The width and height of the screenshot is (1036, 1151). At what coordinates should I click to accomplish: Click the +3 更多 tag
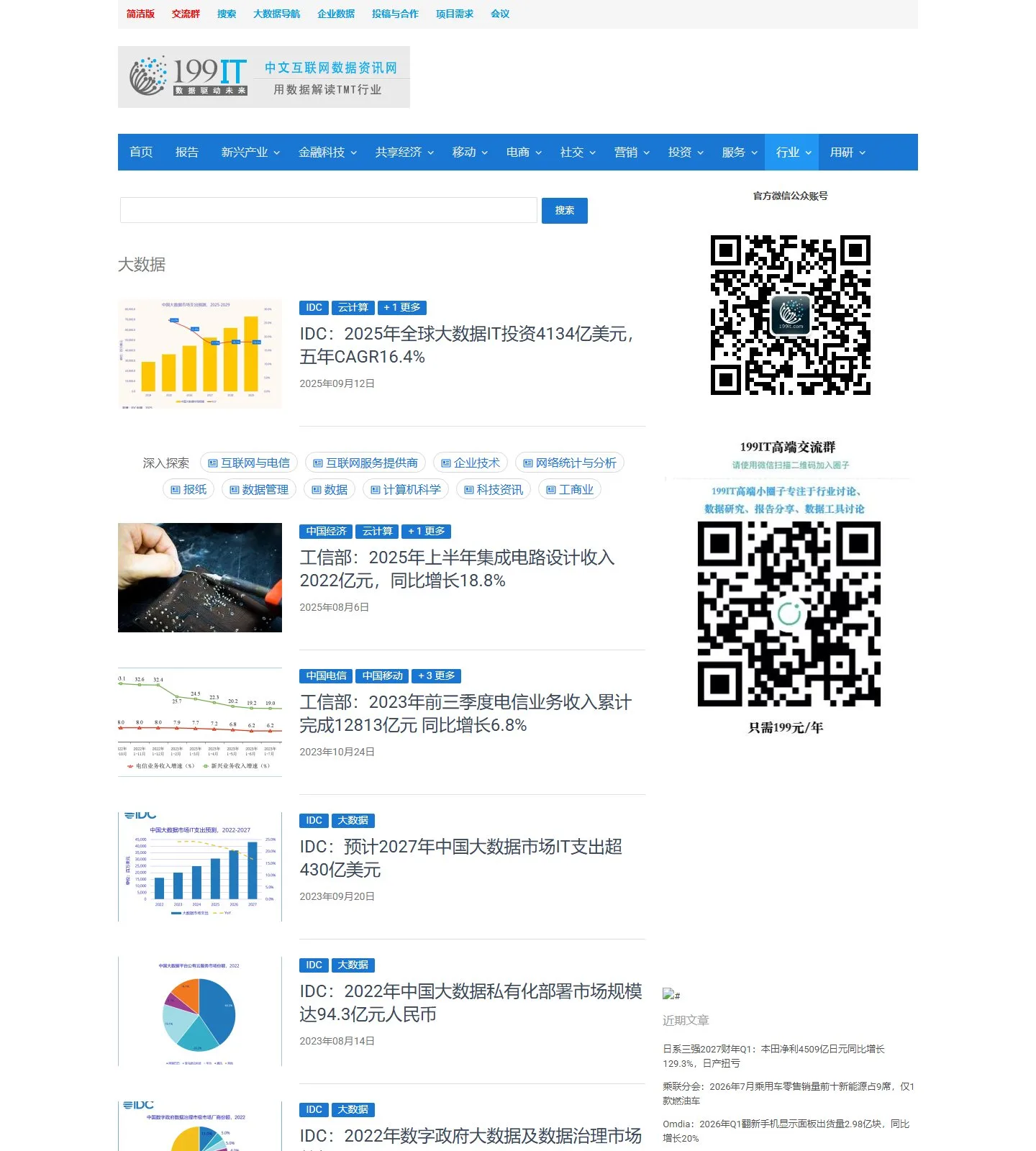(437, 676)
